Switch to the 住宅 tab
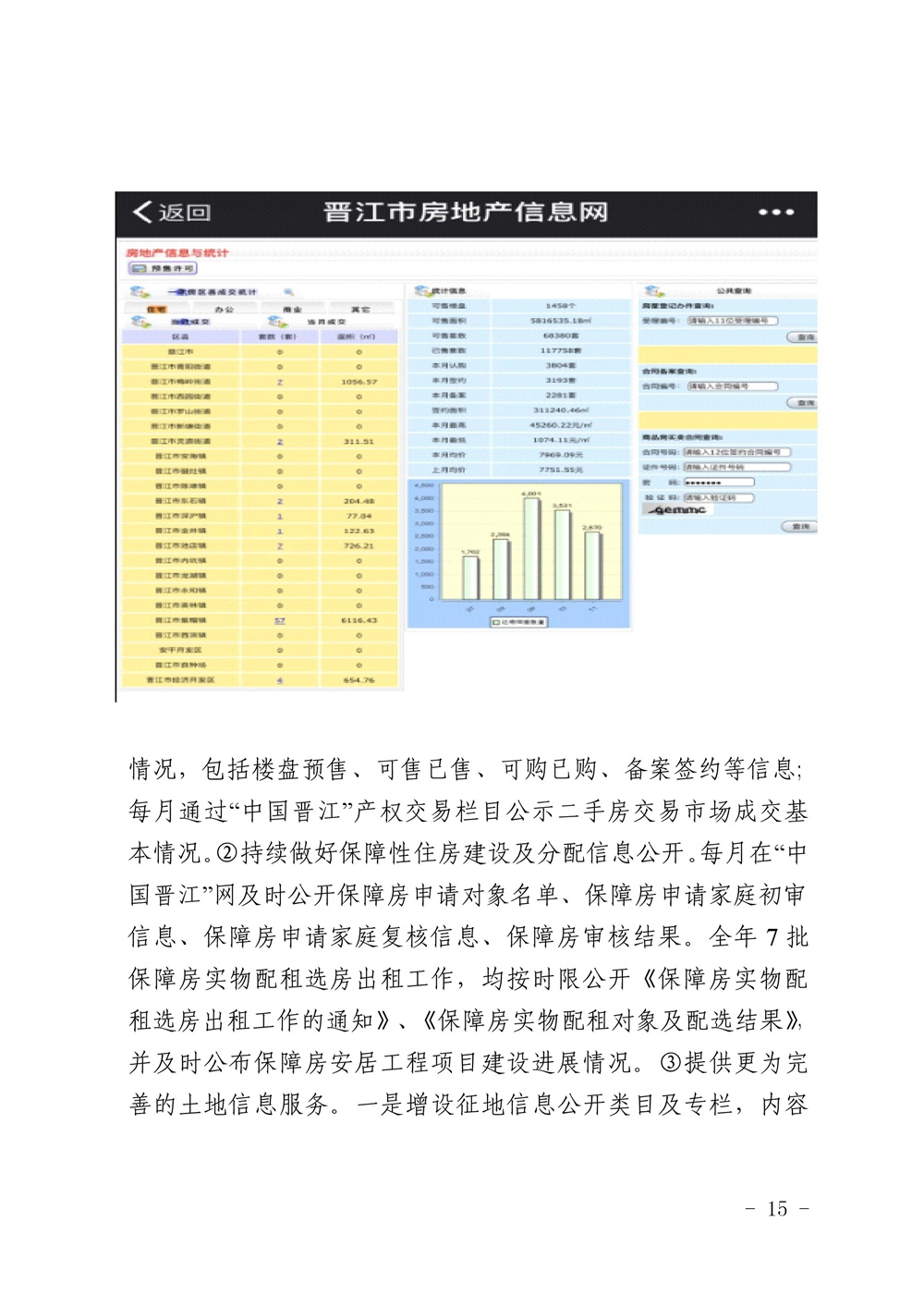This screenshot has width=924, height=1307. point(156,309)
